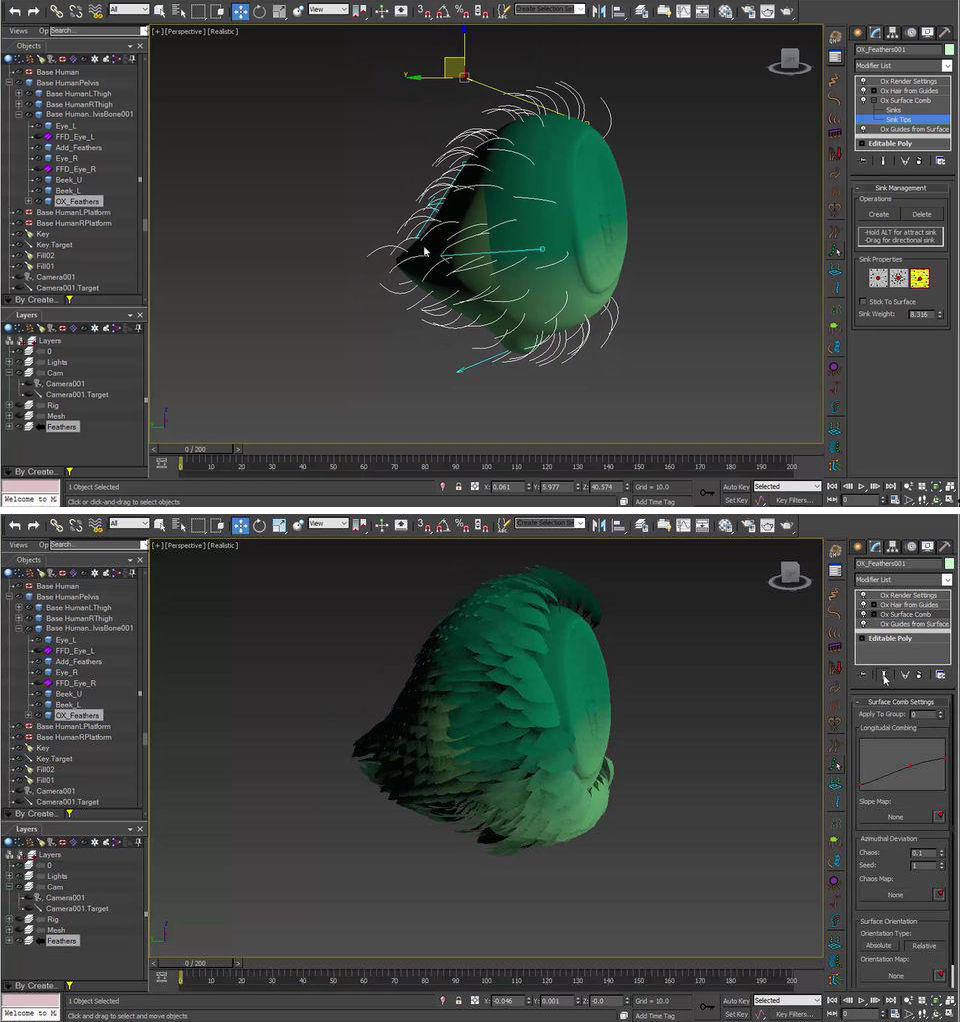Toggle Auto Key in the upper window

736,487
